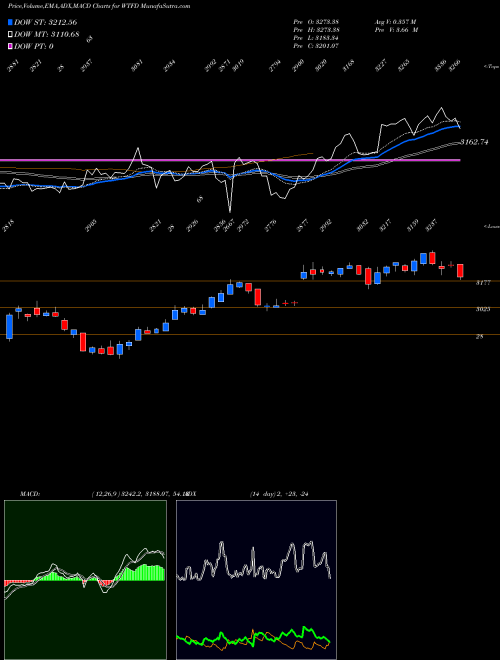
Task: Click the chart title mentioning MunafaSutra.com
Action: pyautogui.click(x=99, y=6)
